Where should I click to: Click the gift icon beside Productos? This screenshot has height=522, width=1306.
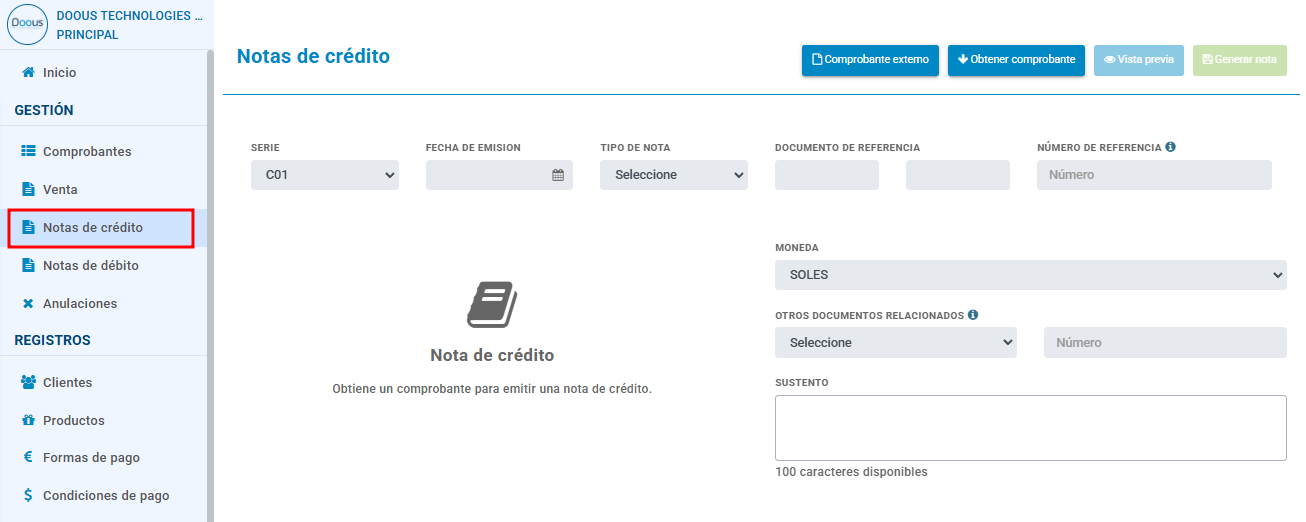click(x=28, y=420)
